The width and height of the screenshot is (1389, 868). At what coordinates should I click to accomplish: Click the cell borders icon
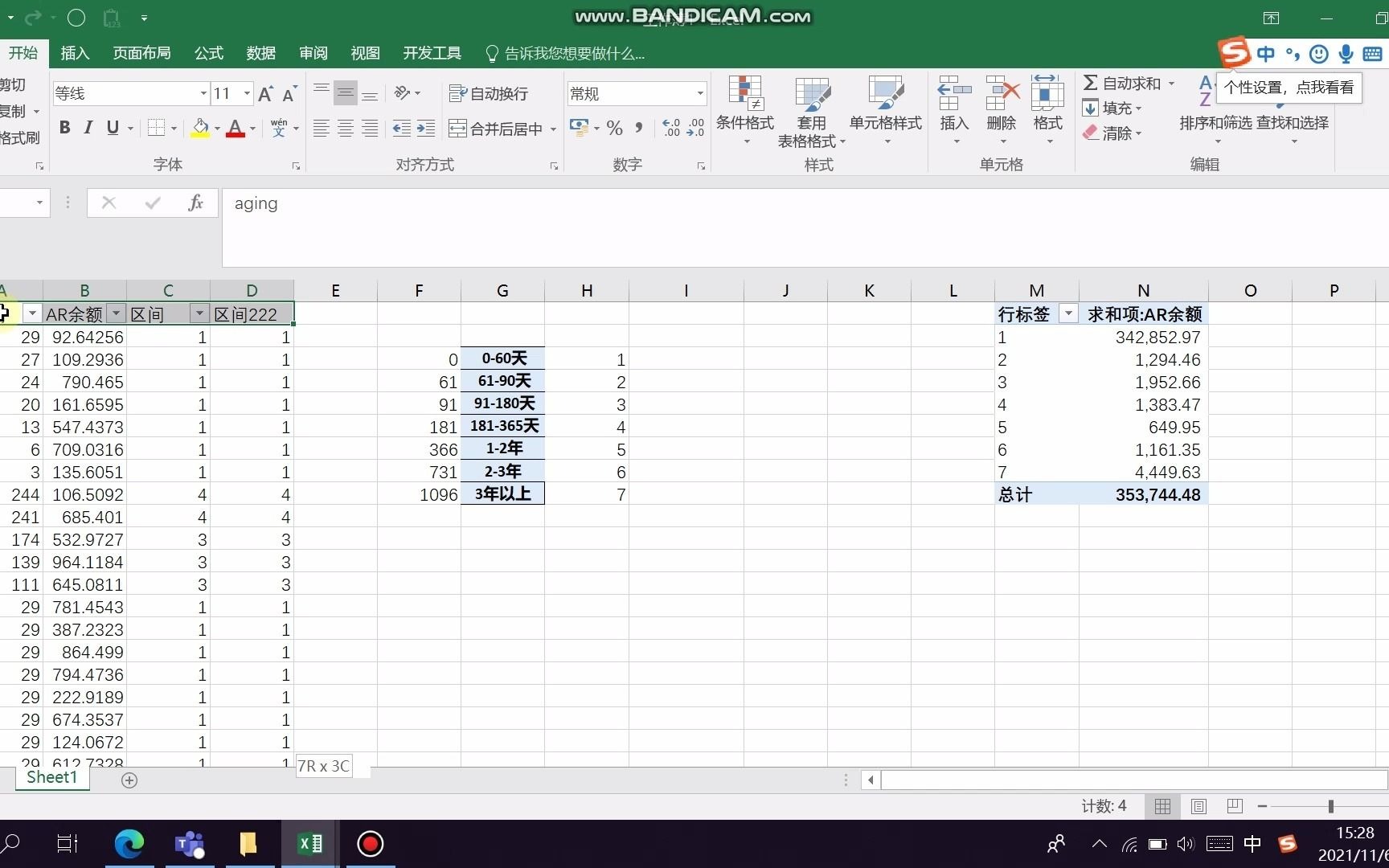point(157,128)
